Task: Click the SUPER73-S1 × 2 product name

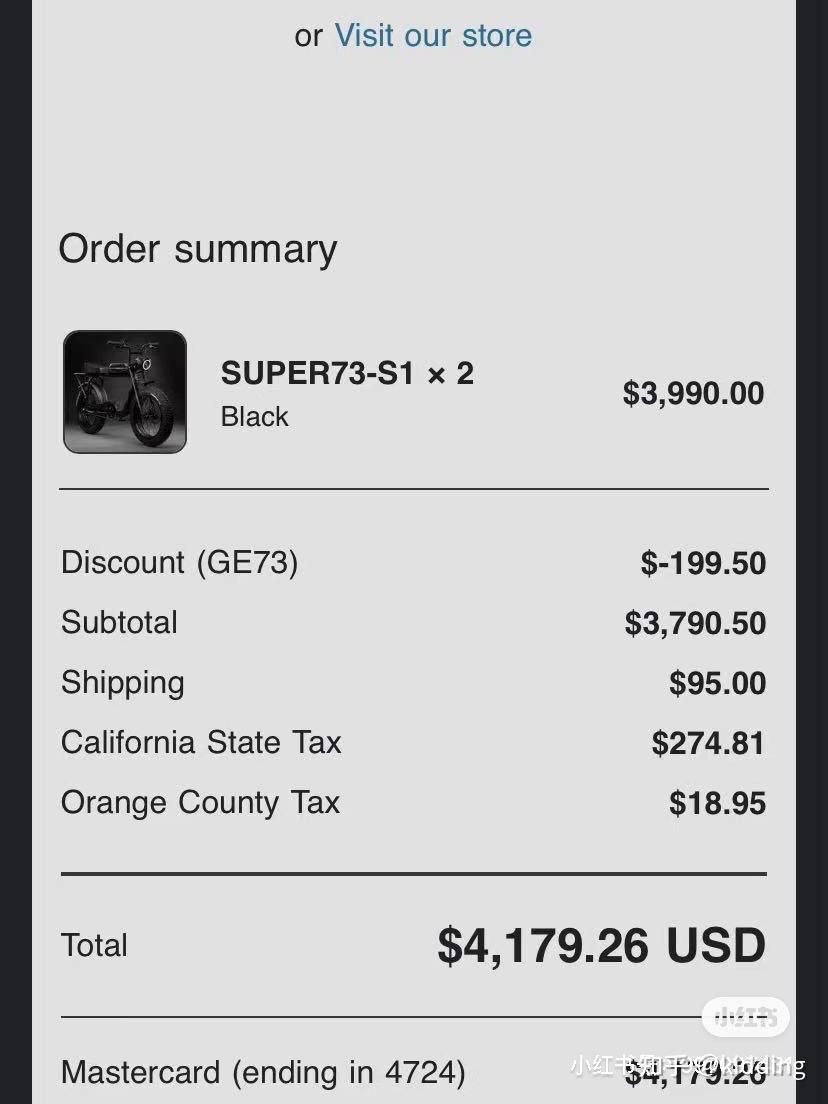Action: 347,374
